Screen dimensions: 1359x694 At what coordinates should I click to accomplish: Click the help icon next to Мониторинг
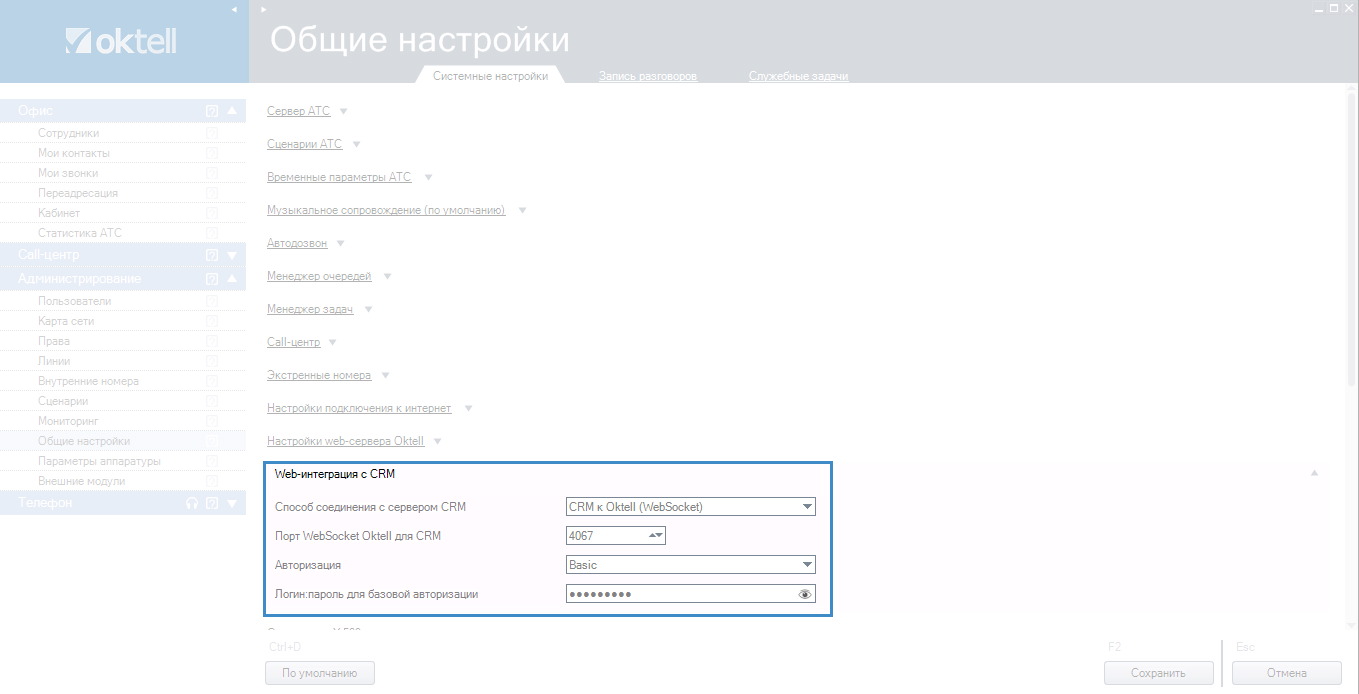pos(212,421)
